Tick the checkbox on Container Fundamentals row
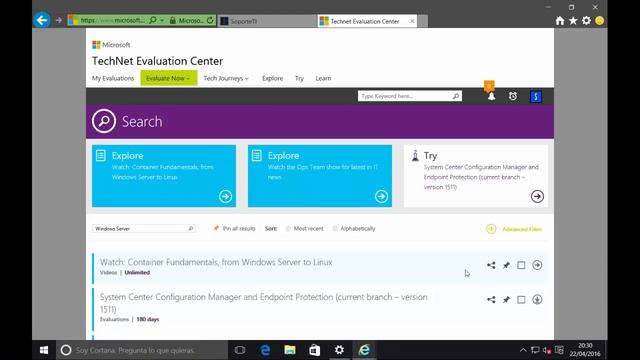Viewport: 640px width, 360px height. pos(521,265)
